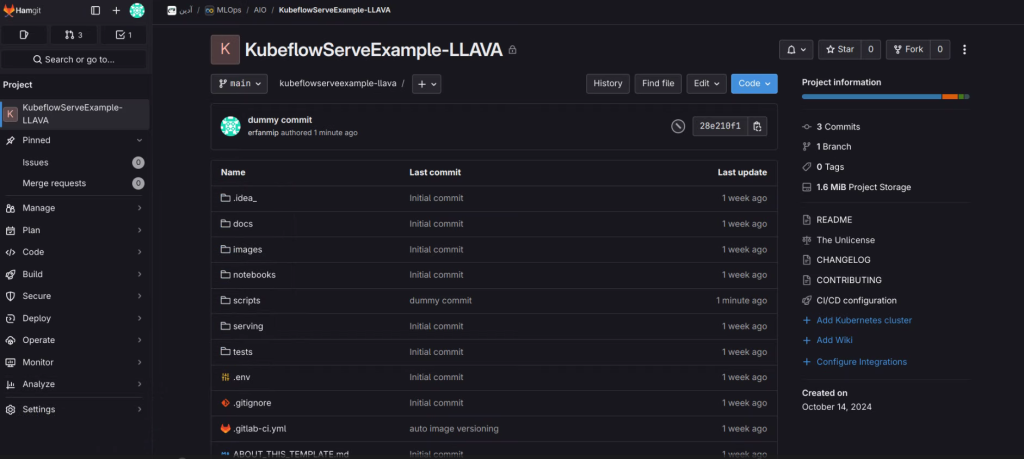Toggle the sidebar collapse icon
Screen dimensions: 1024x459
coord(95,10)
